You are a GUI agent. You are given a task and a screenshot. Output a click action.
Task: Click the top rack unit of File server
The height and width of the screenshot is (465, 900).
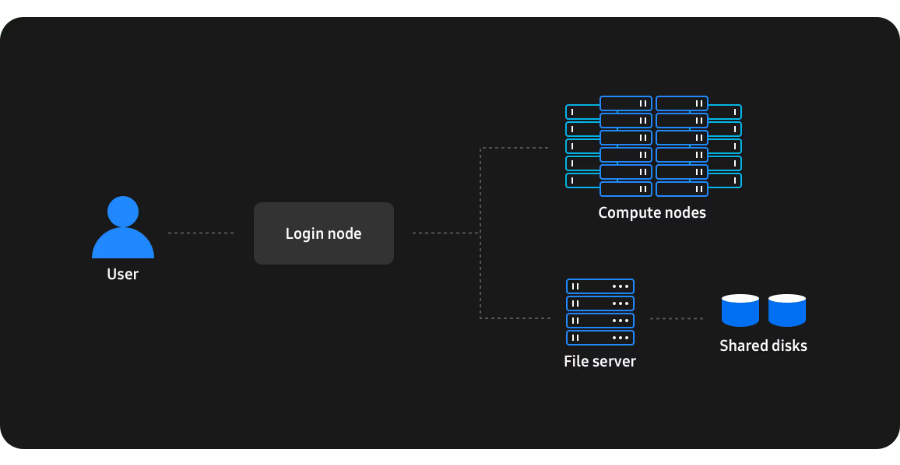click(600, 286)
